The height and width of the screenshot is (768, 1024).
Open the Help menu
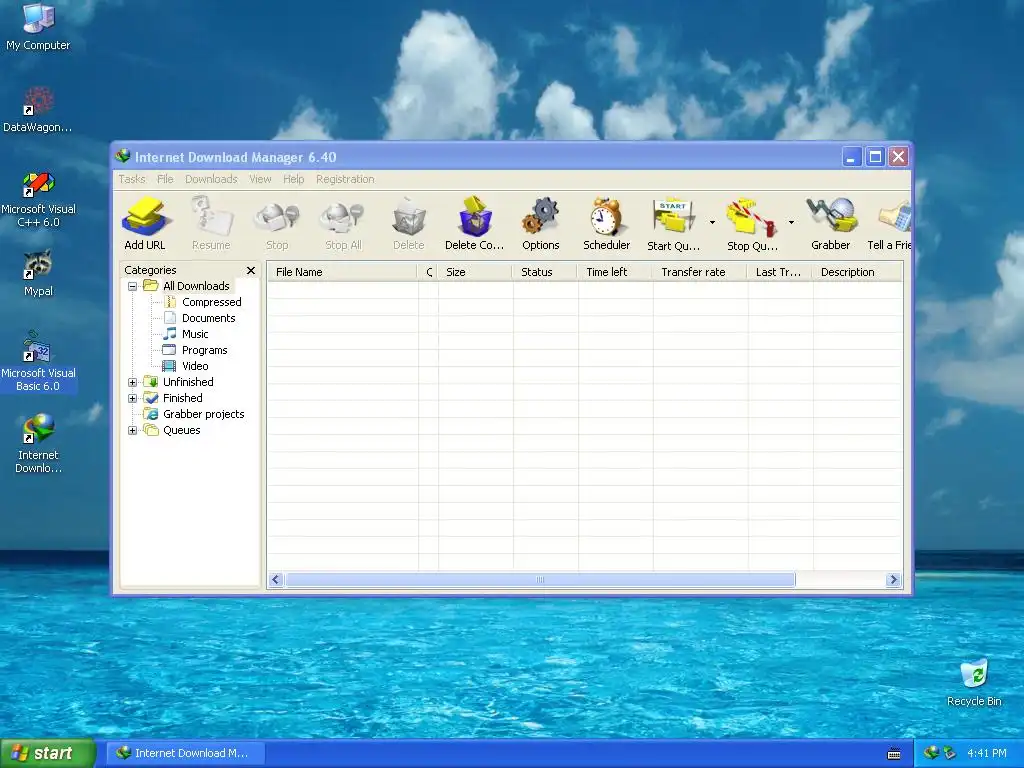coord(293,179)
